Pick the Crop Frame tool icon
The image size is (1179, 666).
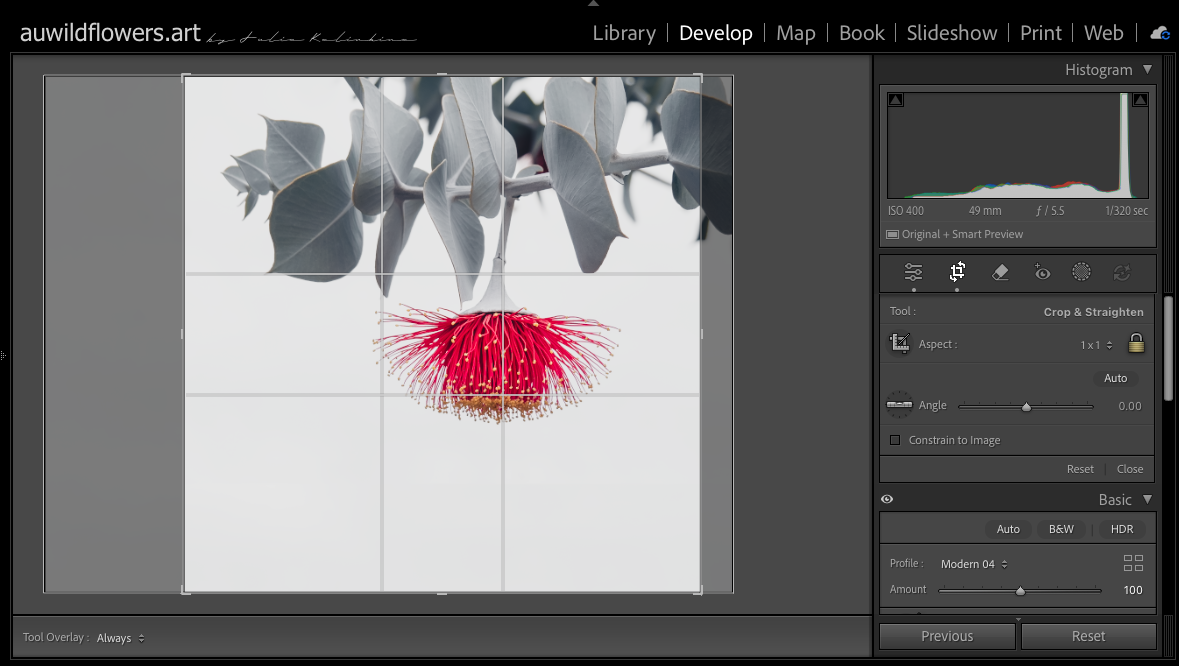pos(900,344)
